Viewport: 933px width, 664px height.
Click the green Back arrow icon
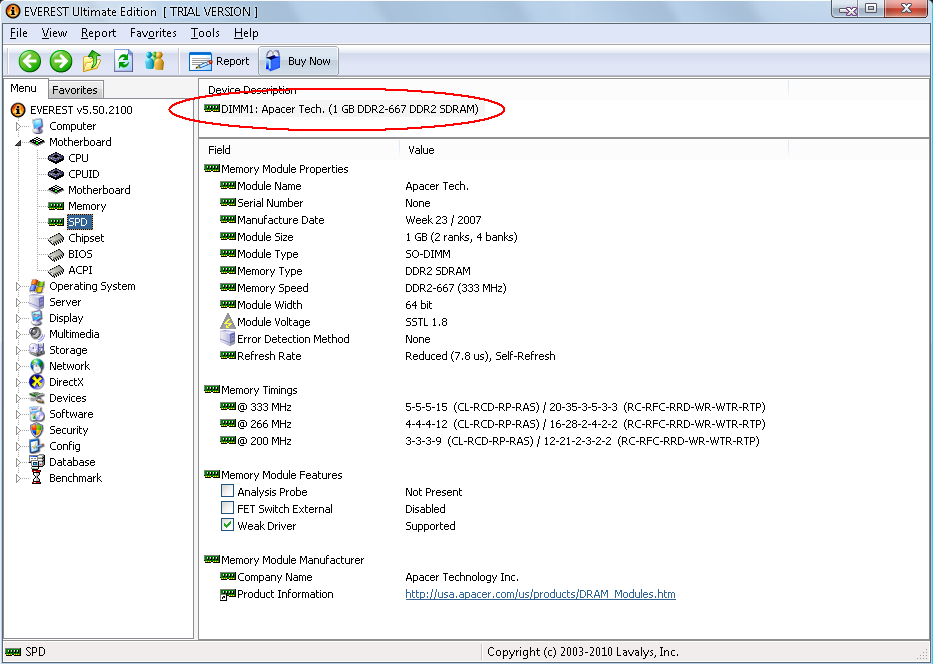click(x=30, y=61)
